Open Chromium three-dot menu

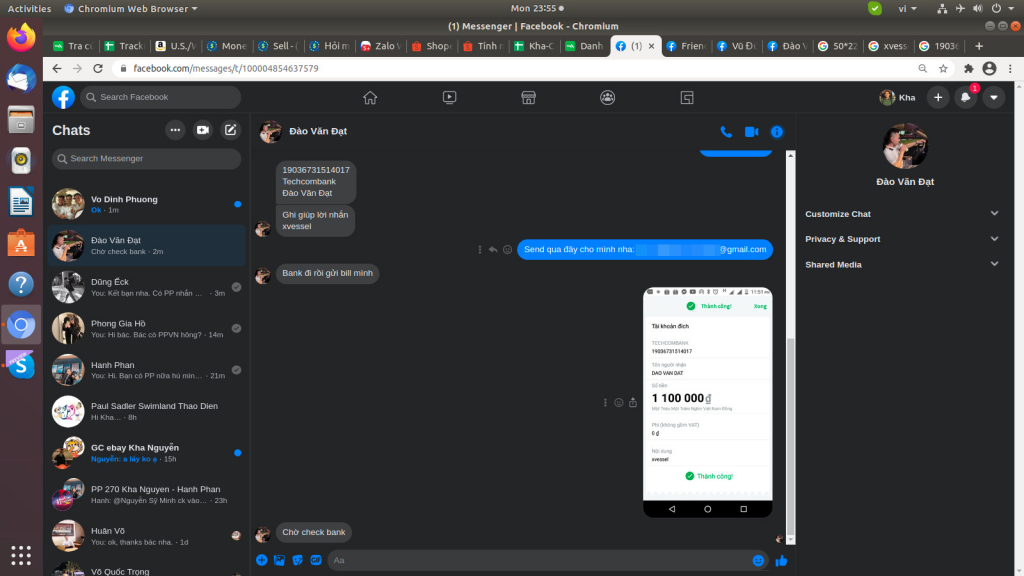(1010, 69)
